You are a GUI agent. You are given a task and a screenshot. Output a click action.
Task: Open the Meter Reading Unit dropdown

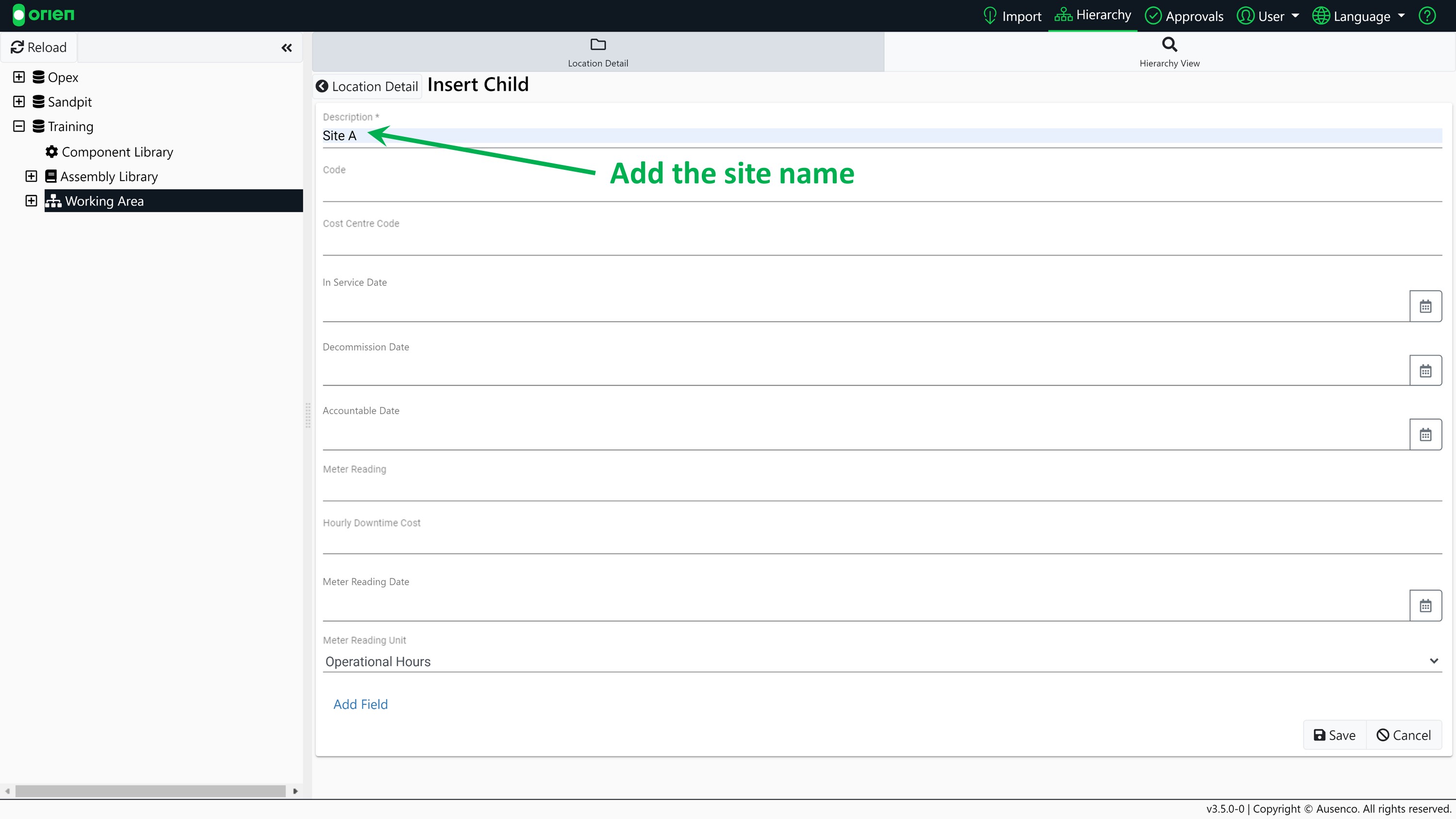tap(882, 661)
